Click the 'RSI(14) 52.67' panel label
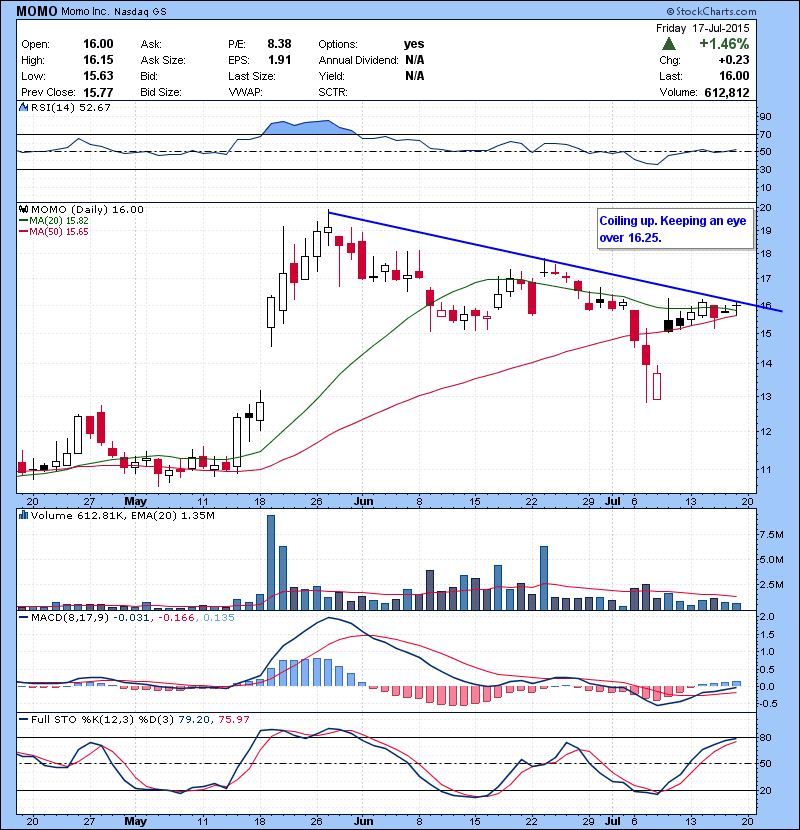The width and height of the screenshot is (800, 830). coord(71,107)
